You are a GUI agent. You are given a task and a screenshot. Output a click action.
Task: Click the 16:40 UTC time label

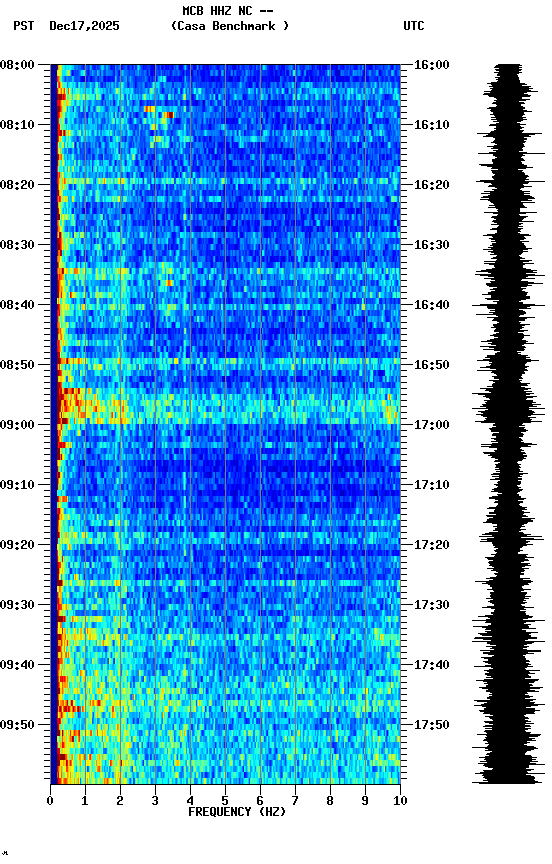(x=432, y=305)
